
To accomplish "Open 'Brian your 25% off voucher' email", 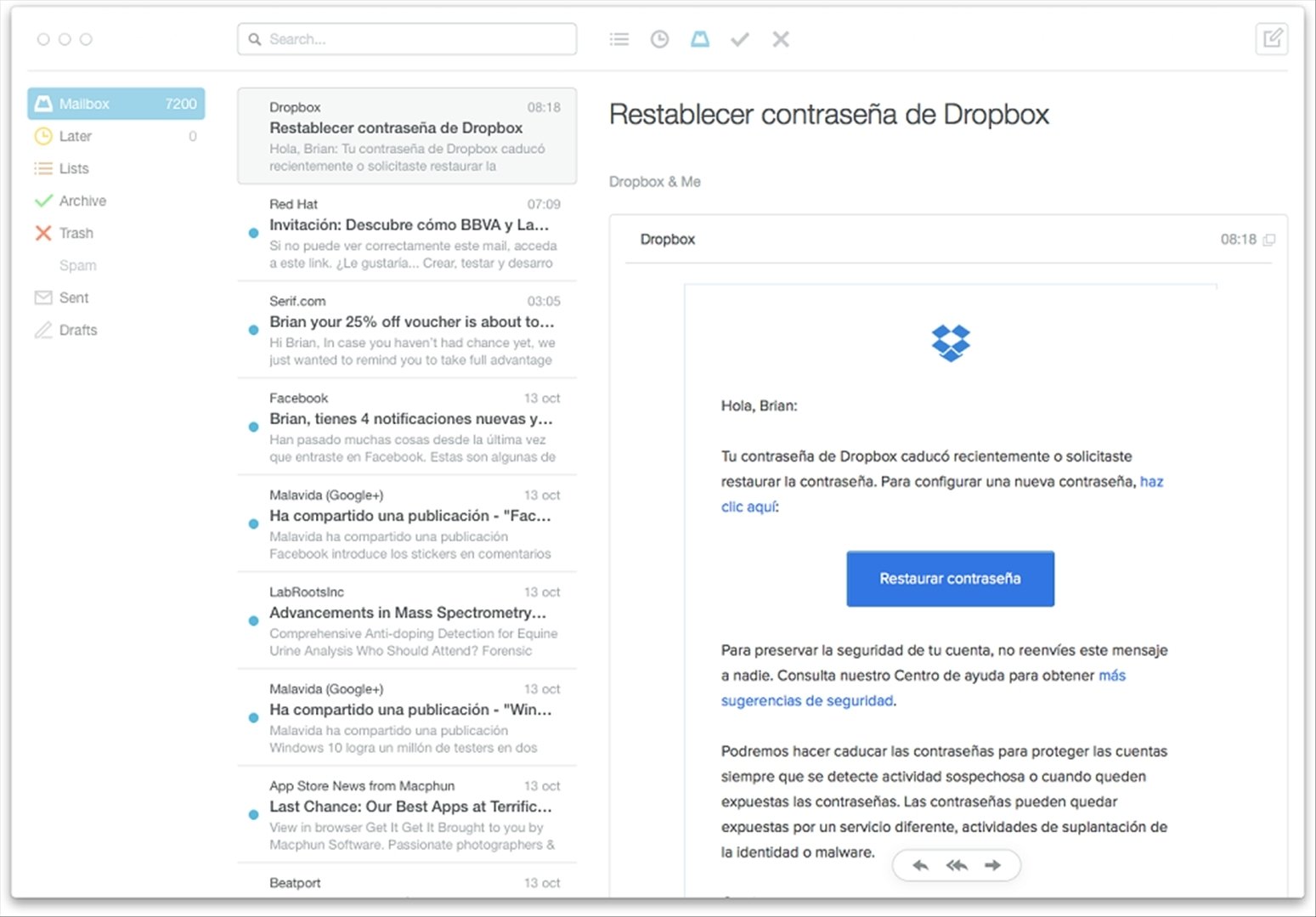I will pos(407,330).
